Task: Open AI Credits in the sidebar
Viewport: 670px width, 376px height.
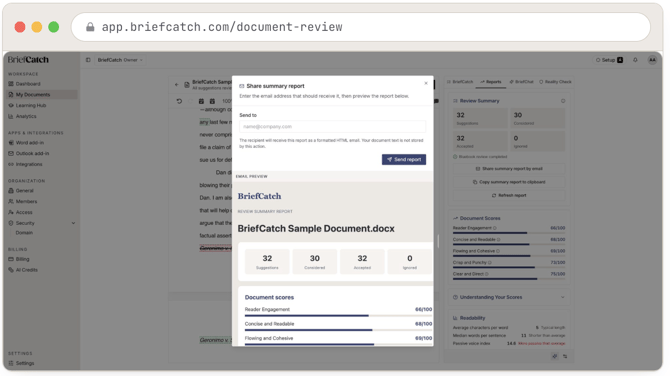Action: (x=23, y=270)
